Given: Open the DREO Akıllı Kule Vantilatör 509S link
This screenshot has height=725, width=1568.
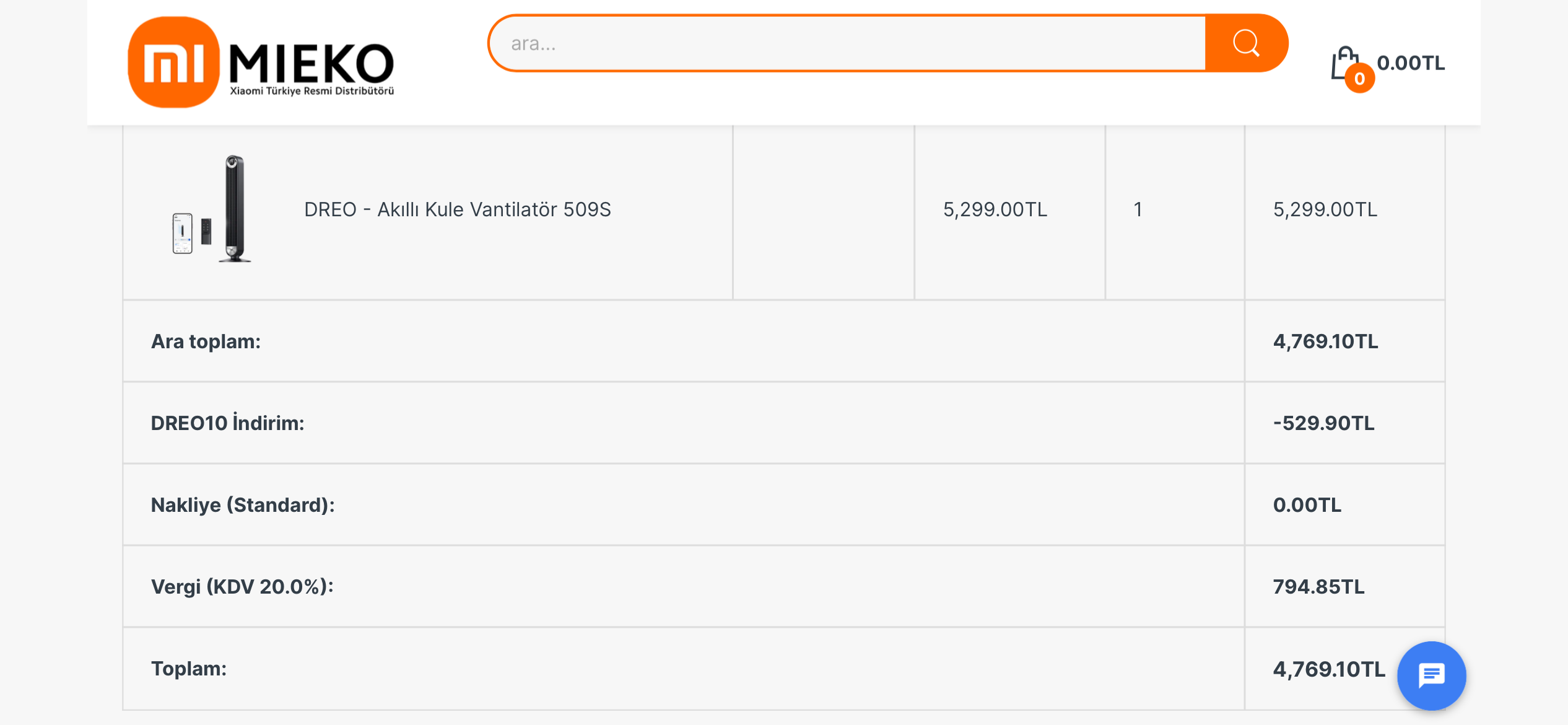Looking at the screenshot, I should coord(457,209).
